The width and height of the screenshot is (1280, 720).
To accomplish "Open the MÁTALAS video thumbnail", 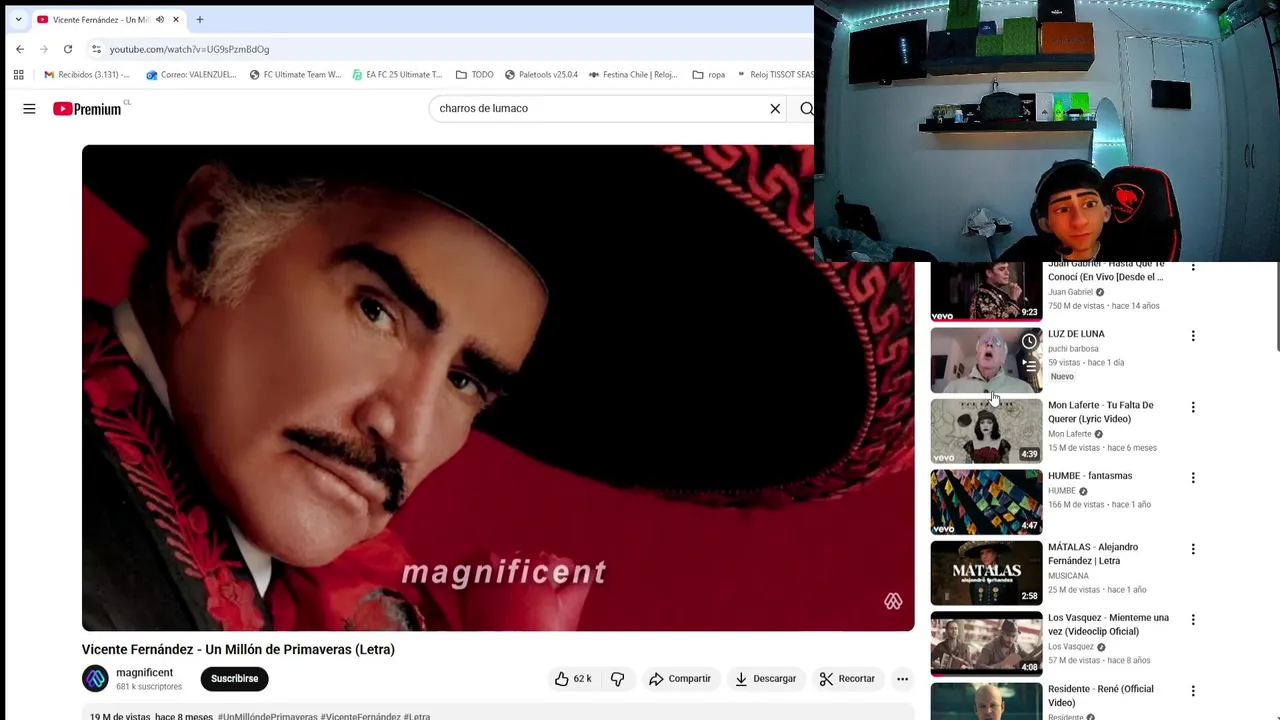I will click(986, 573).
